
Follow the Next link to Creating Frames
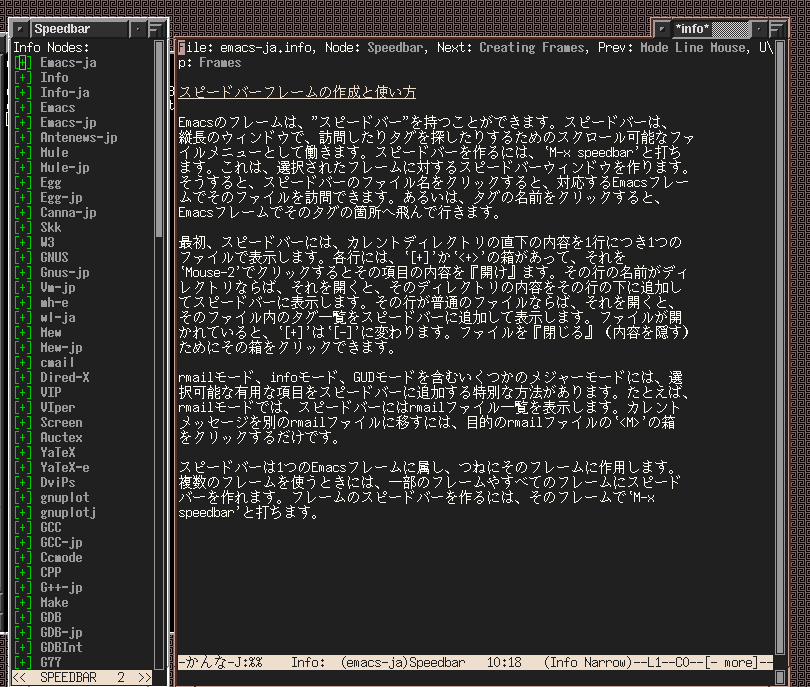point(532,48)
